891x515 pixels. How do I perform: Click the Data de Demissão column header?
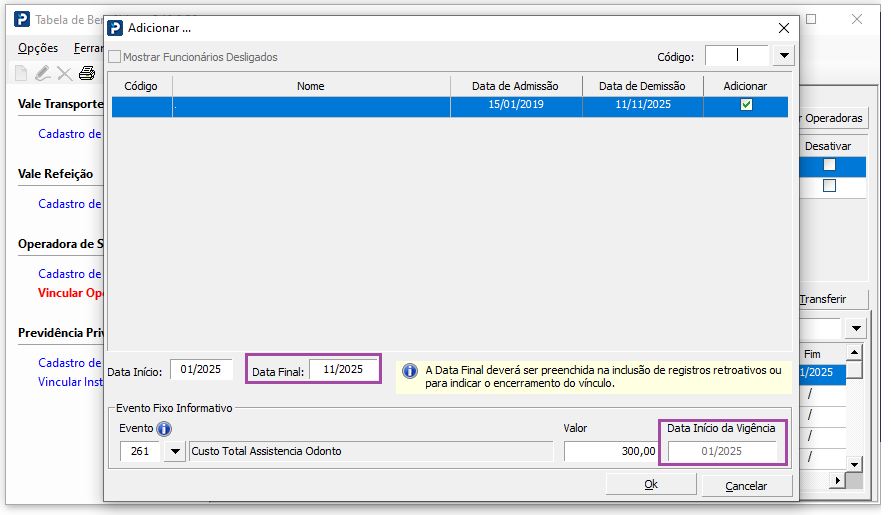tap(642, 86)
